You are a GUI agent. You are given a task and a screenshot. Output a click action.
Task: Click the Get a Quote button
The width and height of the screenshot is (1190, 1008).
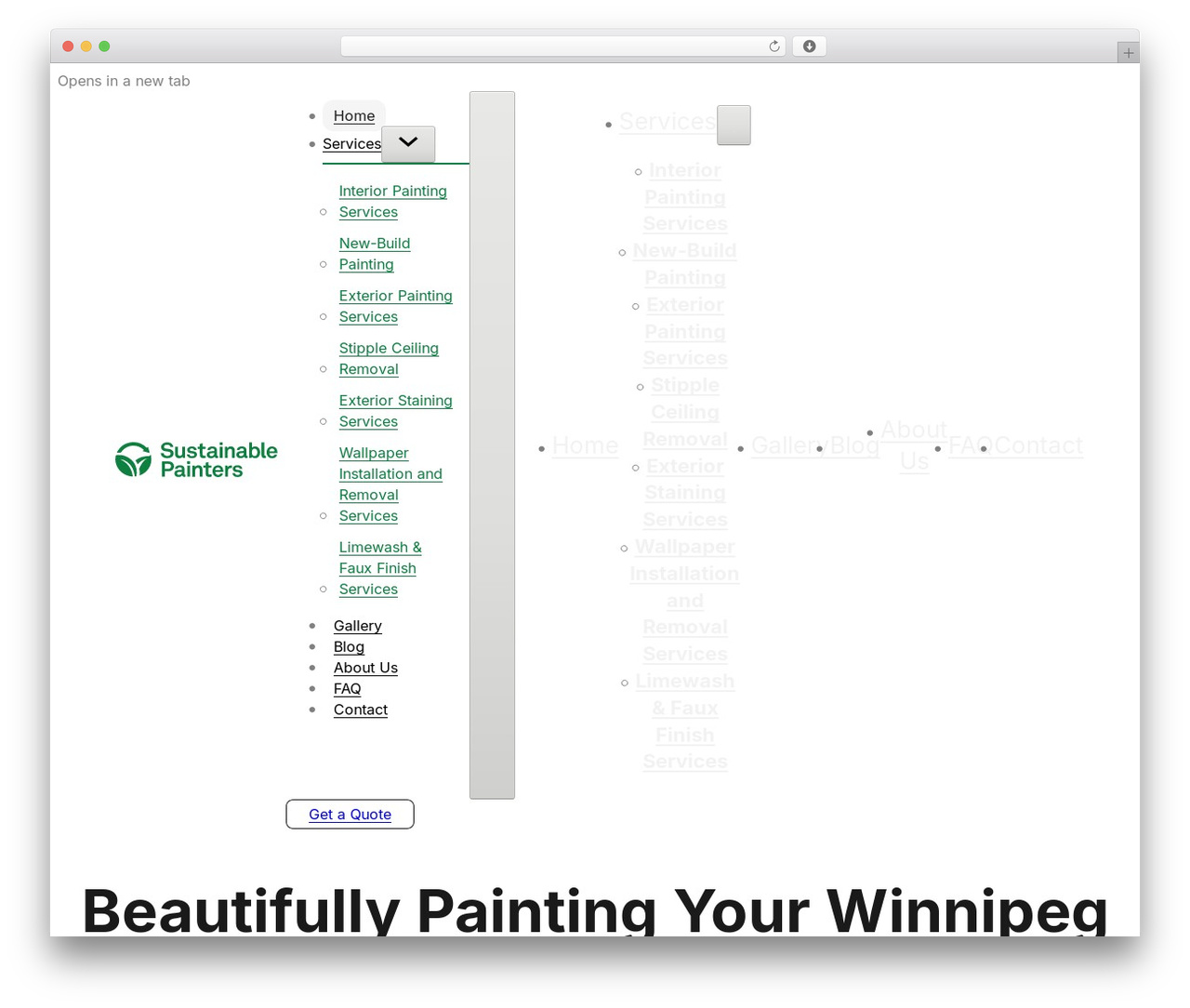click(350, 814)
